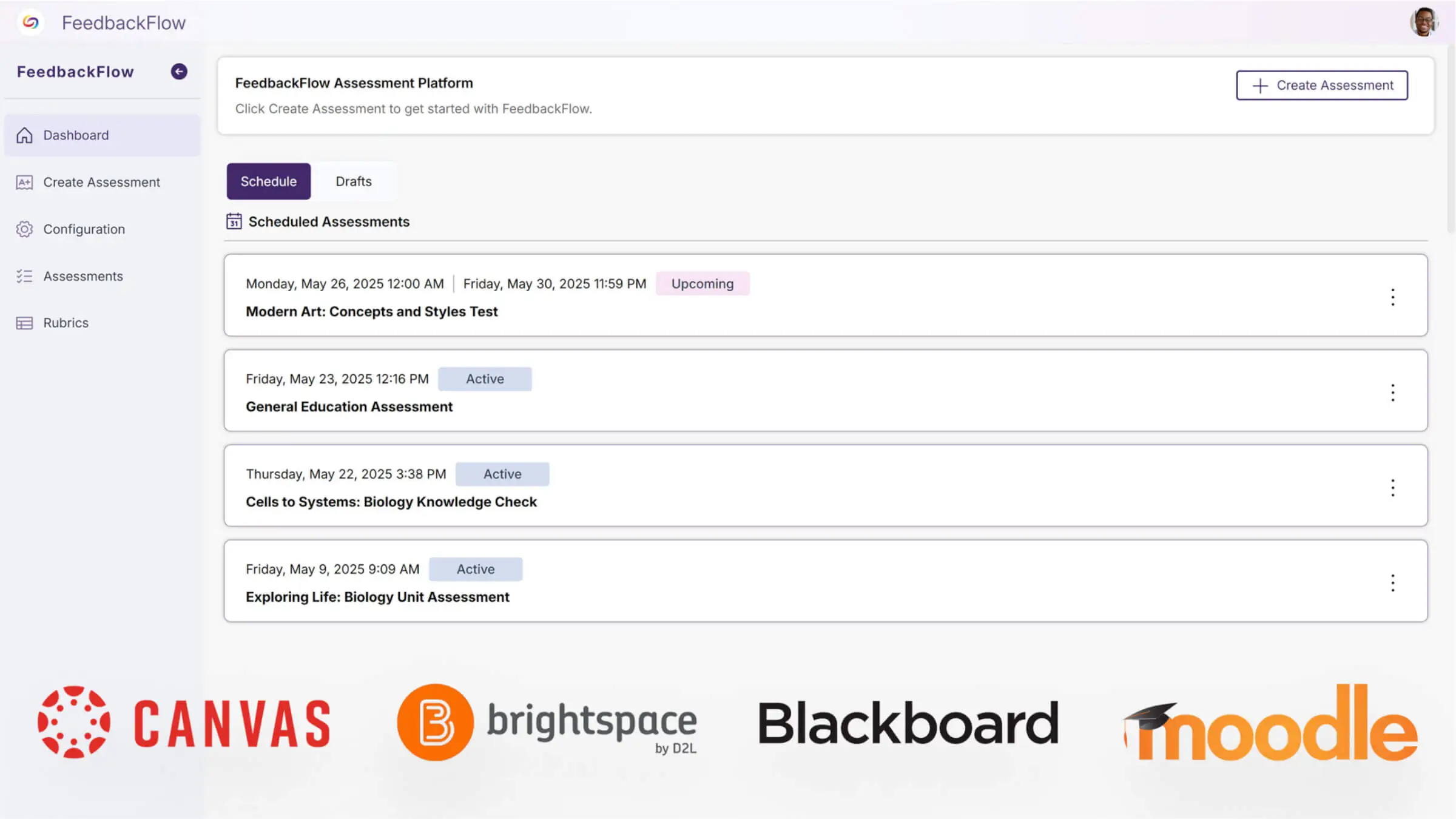Image resolution: width=1456 pixels, height=819 pixels.
Task: Click the Create Assessment A+ icon
Action: pyautogui.click(x=24, y=182)
